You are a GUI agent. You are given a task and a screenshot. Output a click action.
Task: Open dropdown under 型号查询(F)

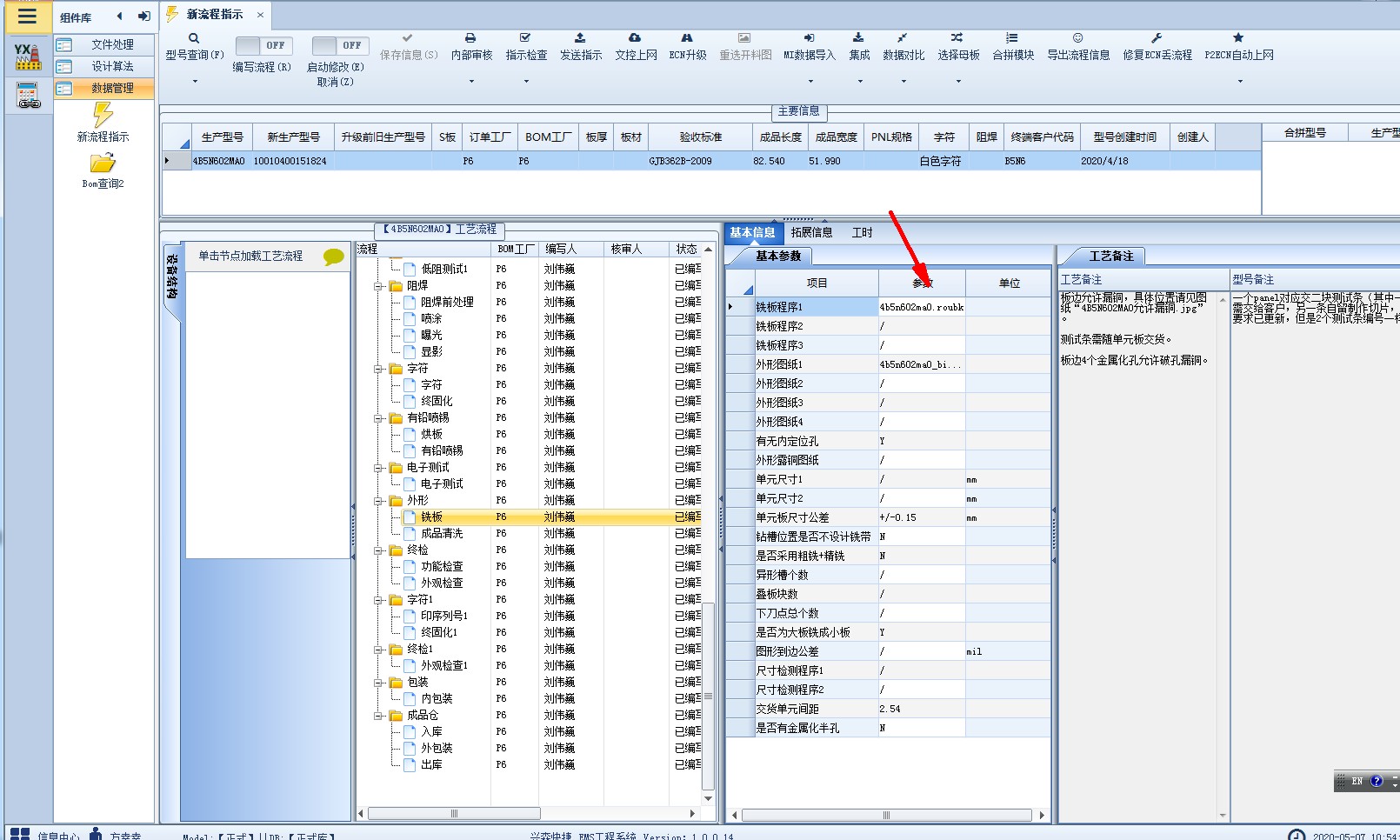point(195,82)
